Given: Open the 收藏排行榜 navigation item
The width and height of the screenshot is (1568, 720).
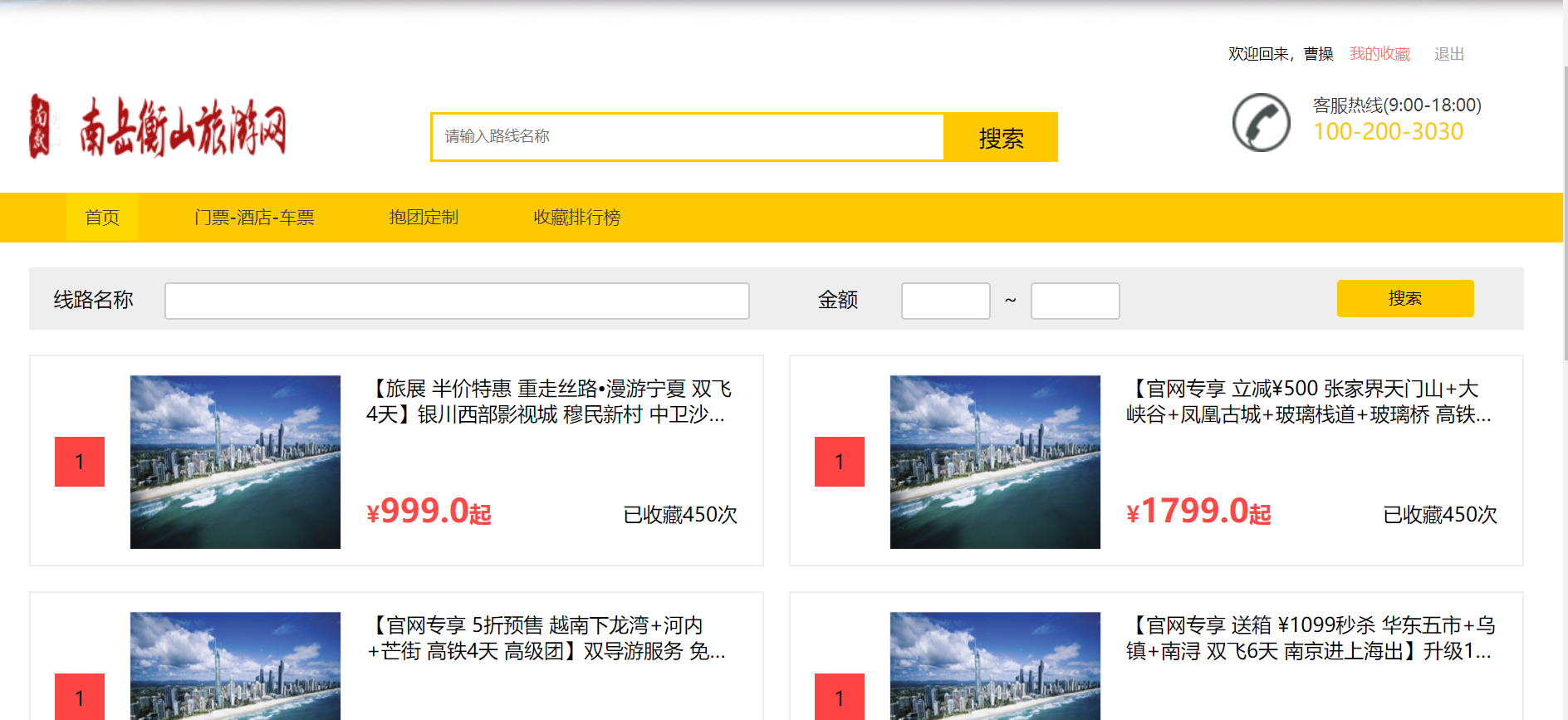Looking at the screenshot, I should click(576, 218).
